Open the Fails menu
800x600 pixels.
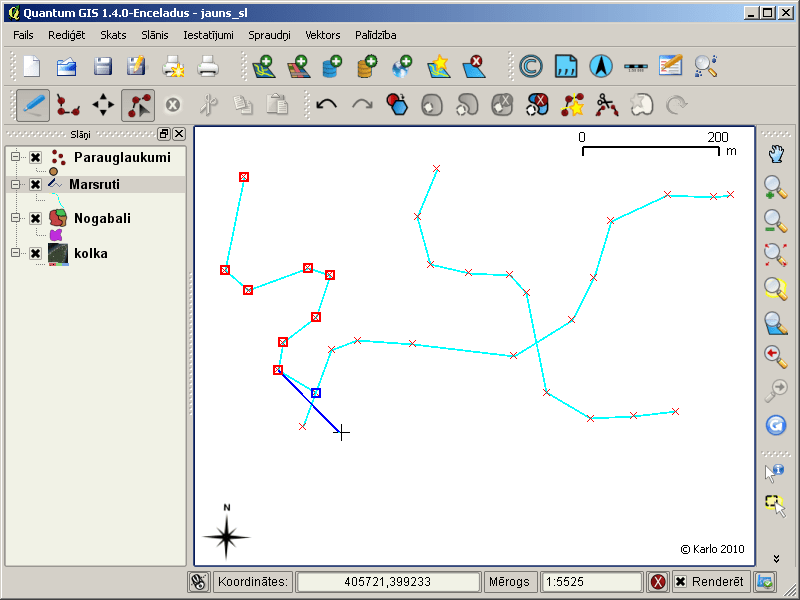point(23,35)
